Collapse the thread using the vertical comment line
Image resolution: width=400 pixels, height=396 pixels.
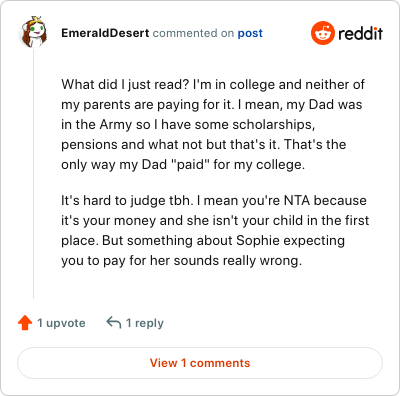pyautogui.click(x=33, y=173)
